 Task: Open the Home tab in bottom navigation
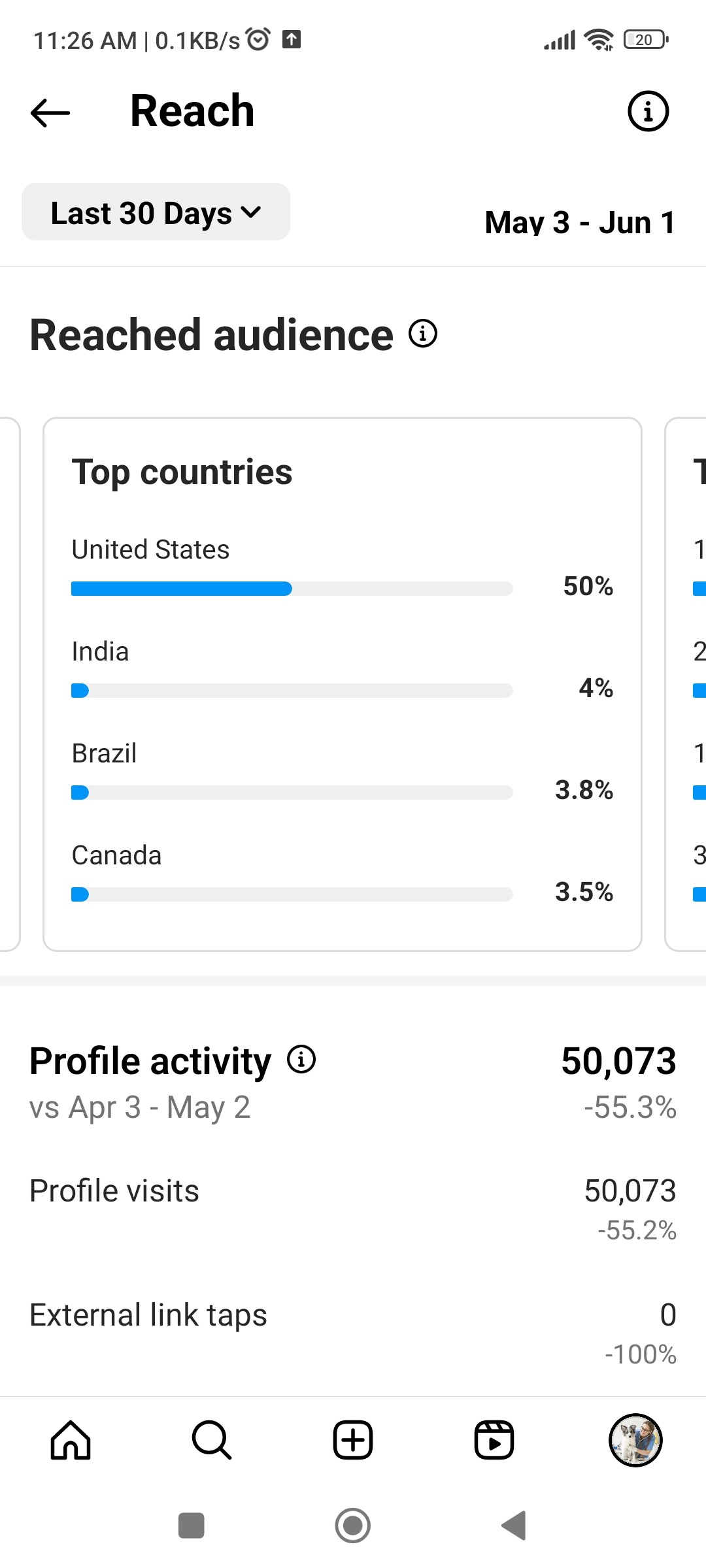click(71, 1440)
